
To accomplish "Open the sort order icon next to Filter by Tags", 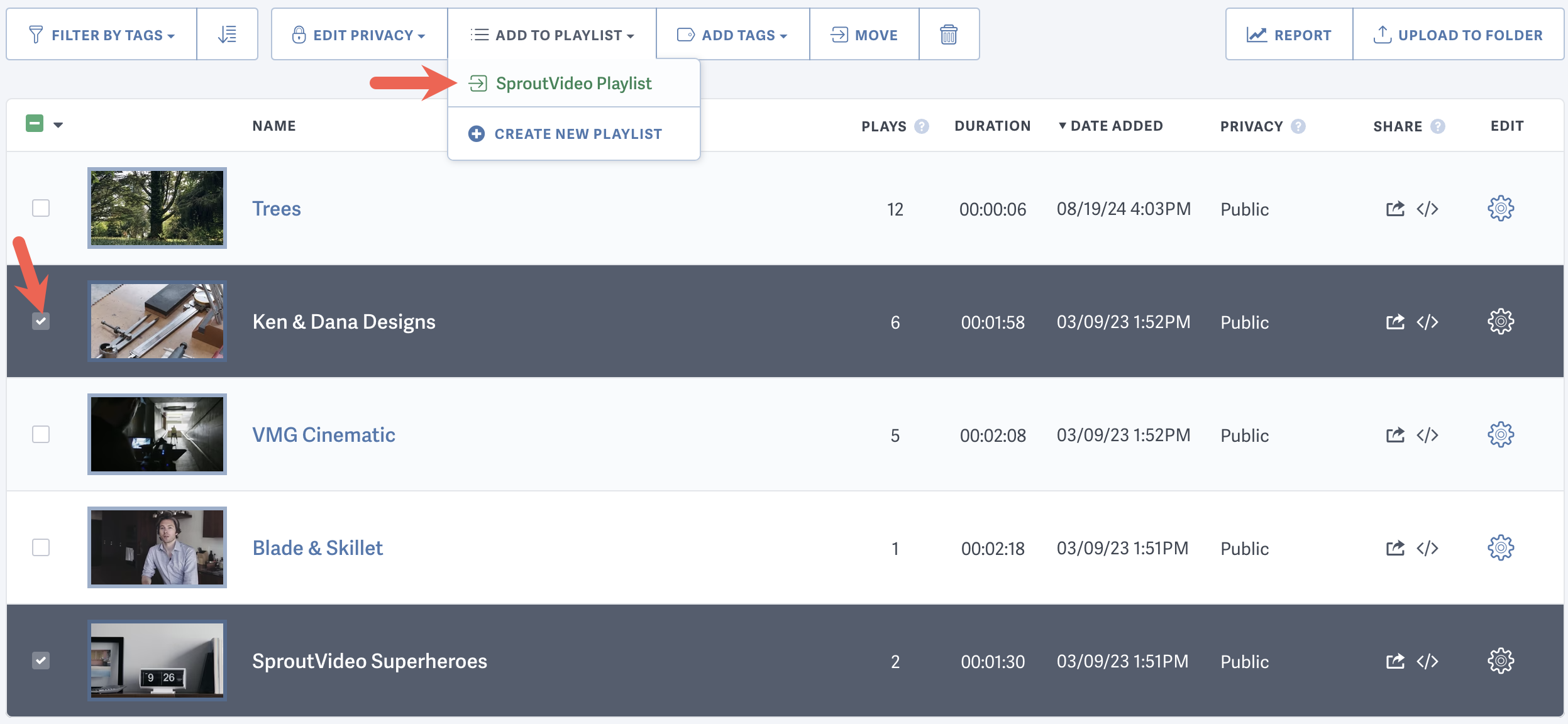I will tap(227, 34).
